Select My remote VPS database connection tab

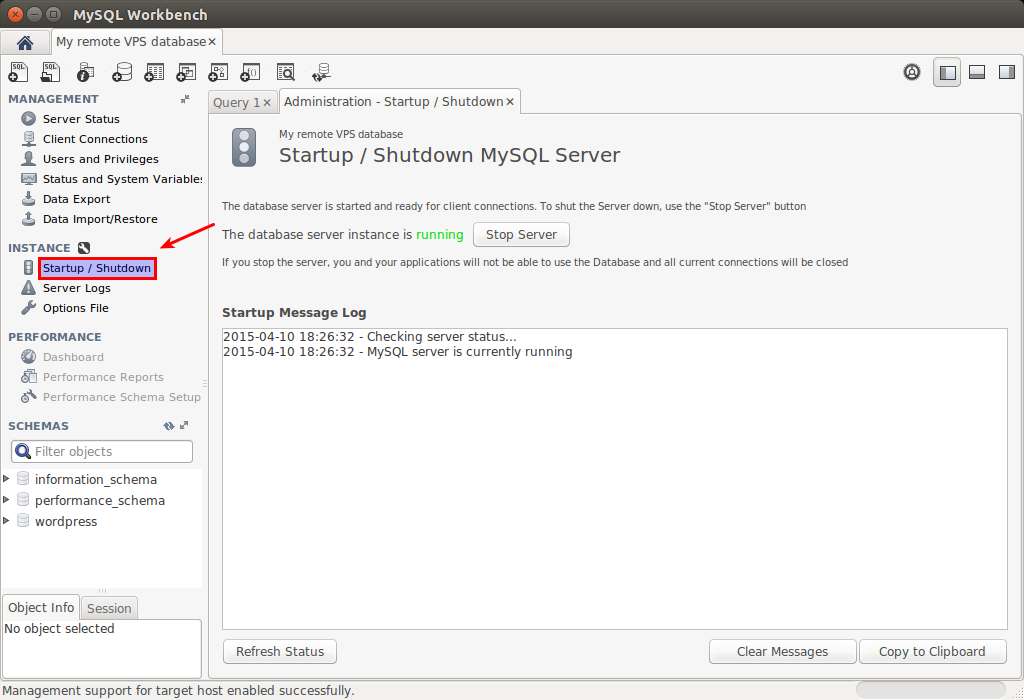pos(131,42)
